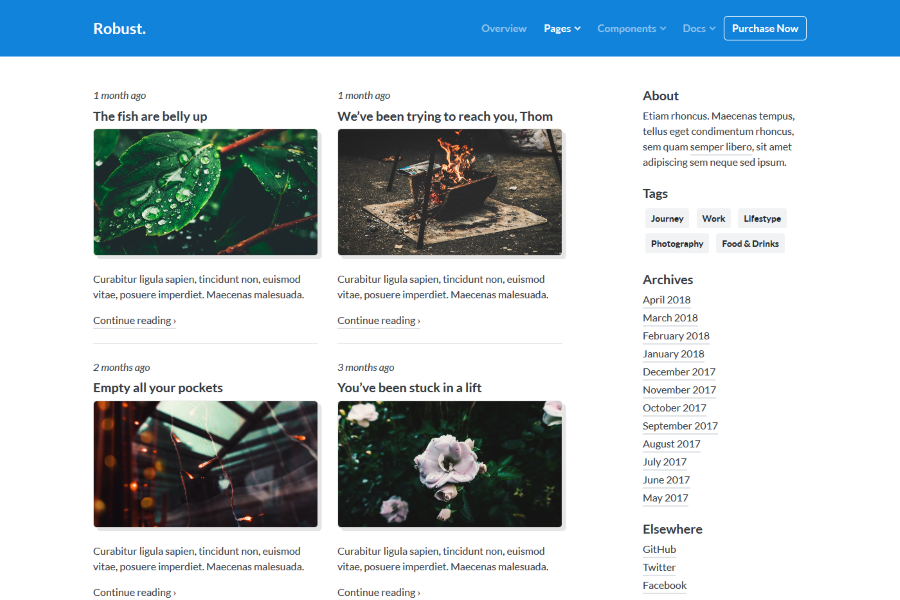Screen dimensions: 900x600
Task: Go to the Overview menu item
Action: [503, 28]
